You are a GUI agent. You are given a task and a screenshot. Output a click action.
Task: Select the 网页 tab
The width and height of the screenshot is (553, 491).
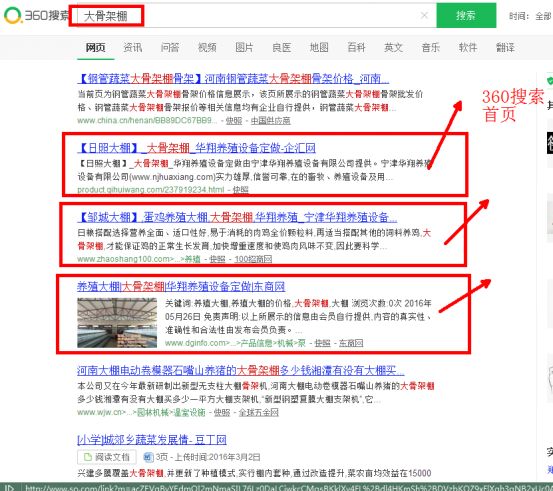coord(96,47)
